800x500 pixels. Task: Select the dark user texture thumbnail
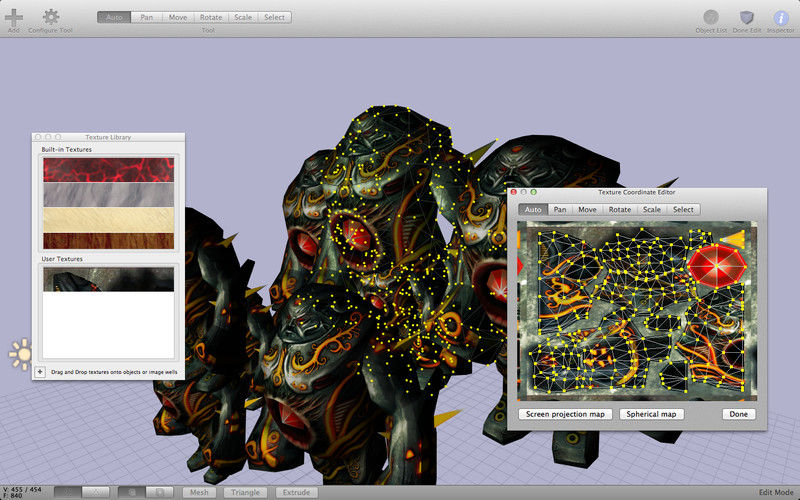108,280
